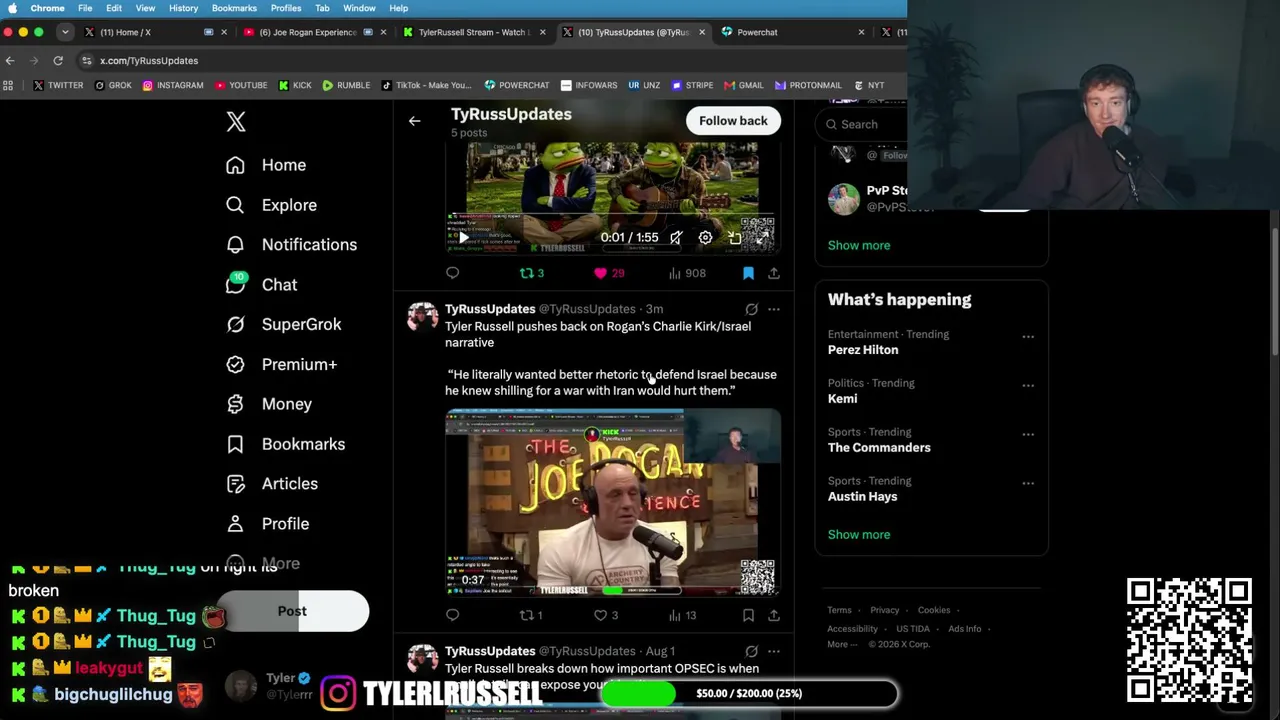This screenshot has height=720, width=1280.
Task: Open the Profiles menu in the menu bar
Action: click(x=286, y=8)
